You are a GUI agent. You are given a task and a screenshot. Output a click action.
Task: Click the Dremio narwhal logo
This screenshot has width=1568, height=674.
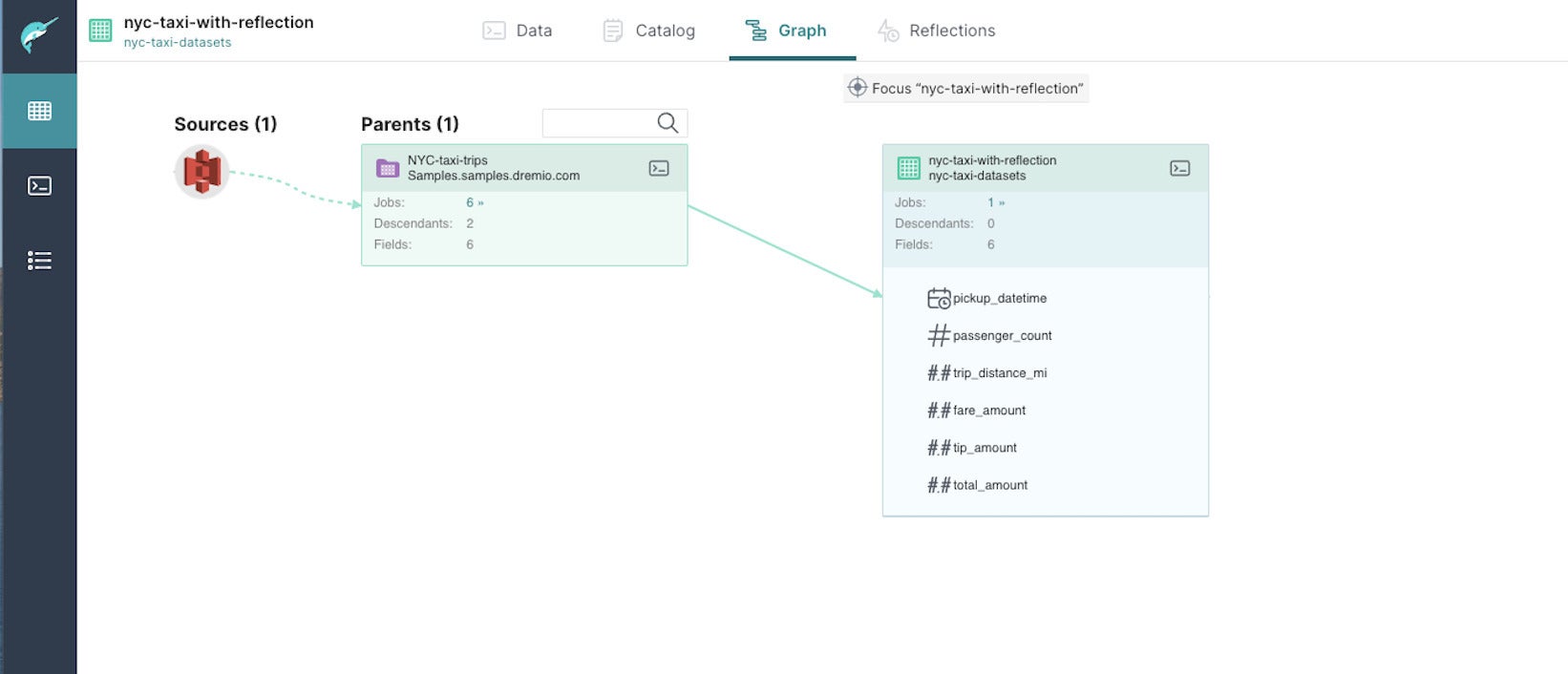coord(39,35)
